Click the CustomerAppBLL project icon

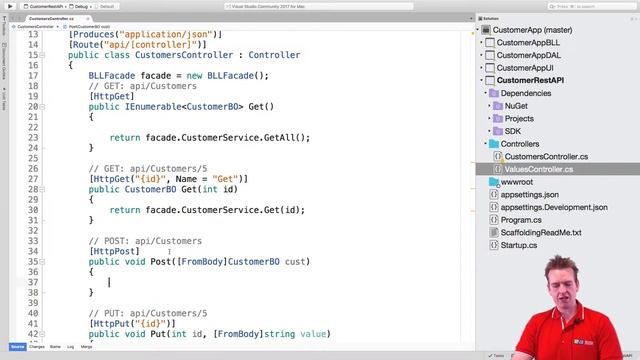tap(490, 42)
